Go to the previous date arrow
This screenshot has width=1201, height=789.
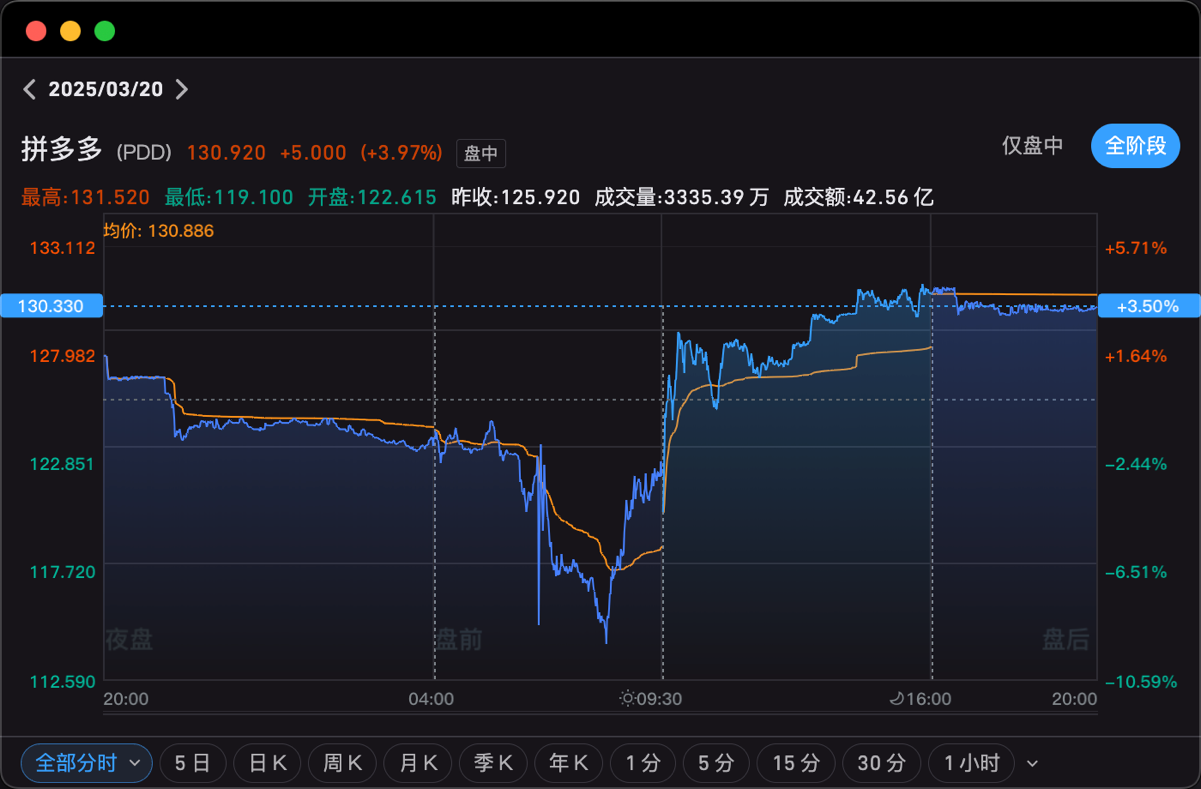pos(30,89)
